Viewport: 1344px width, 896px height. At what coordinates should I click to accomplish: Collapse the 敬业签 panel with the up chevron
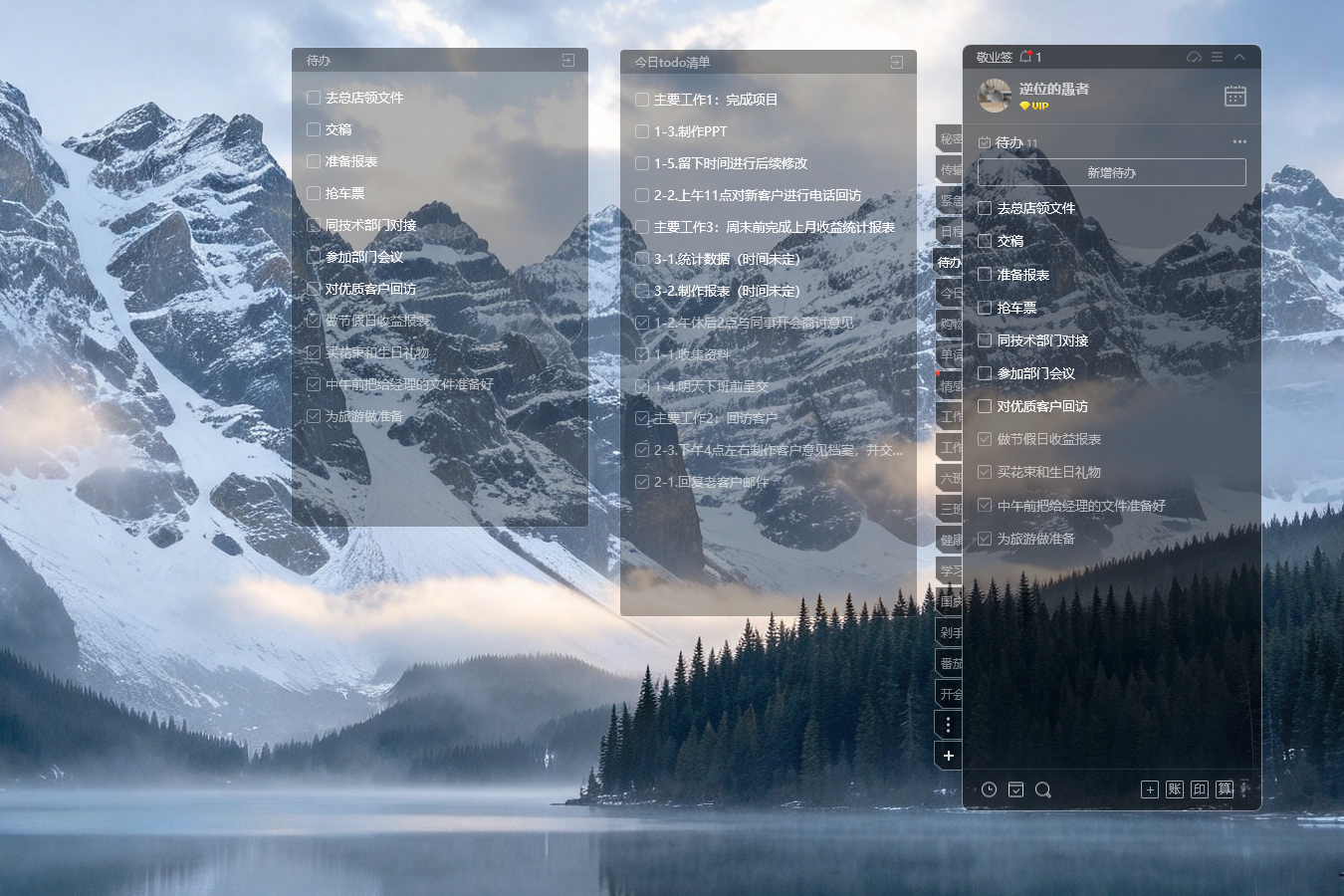[x=1239, y=57]
